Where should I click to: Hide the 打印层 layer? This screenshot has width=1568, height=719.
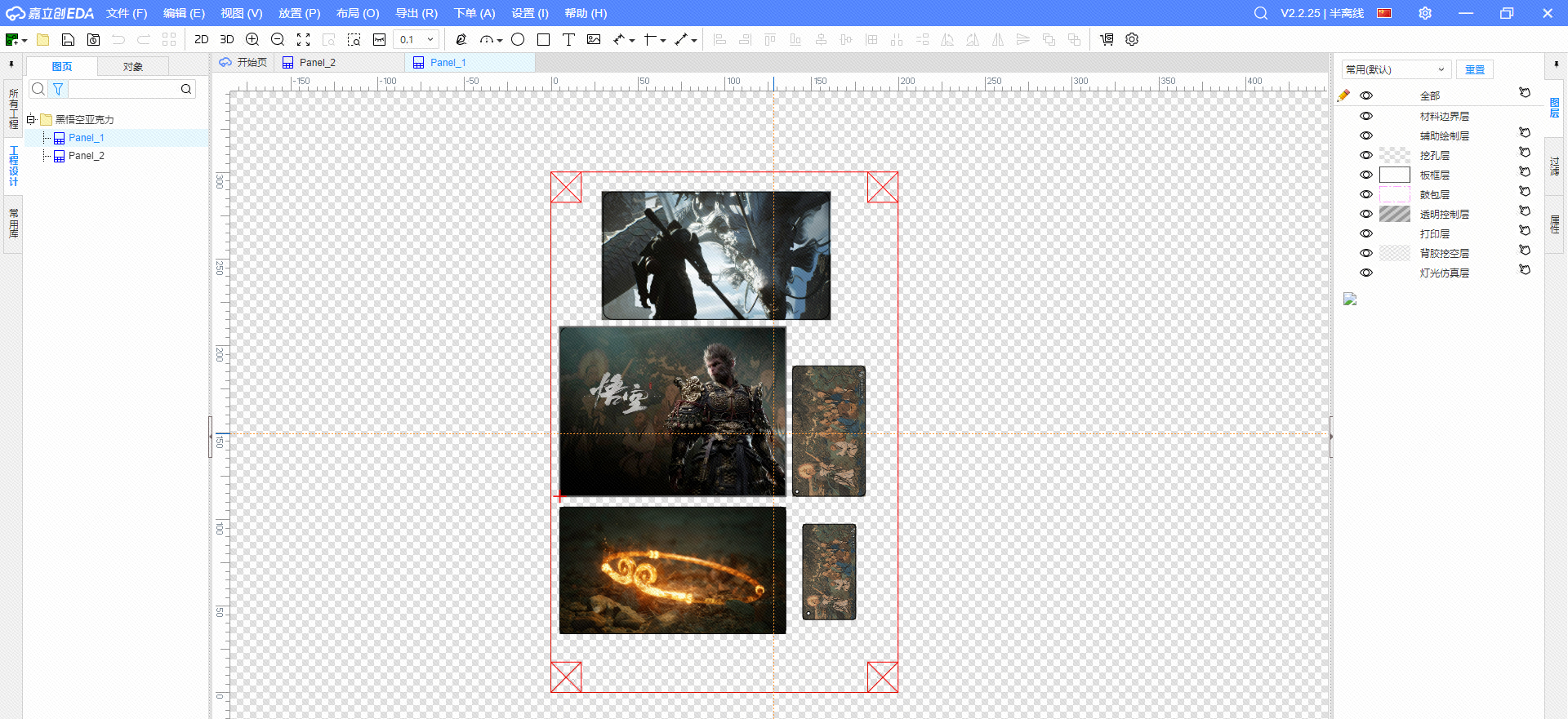[x=1366, y=233]
